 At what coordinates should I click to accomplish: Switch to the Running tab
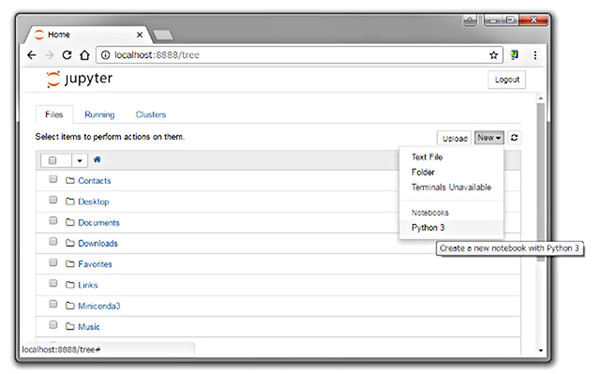click(99, 114)
